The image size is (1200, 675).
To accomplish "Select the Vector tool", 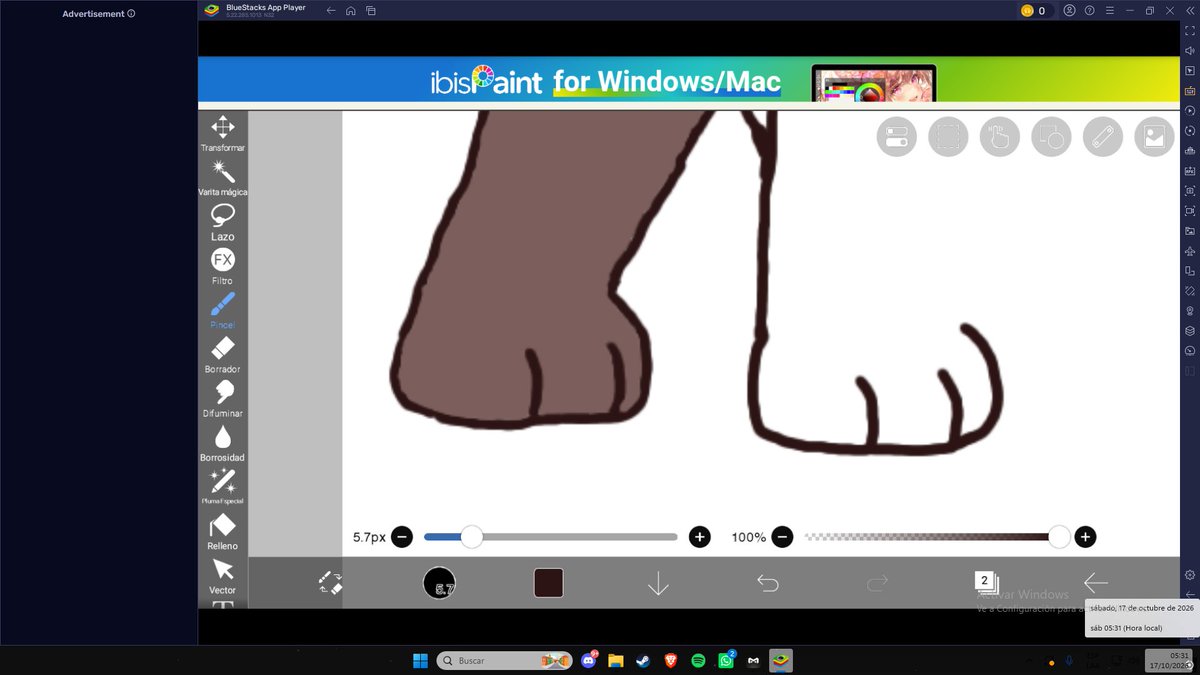I will click(222, 575).
